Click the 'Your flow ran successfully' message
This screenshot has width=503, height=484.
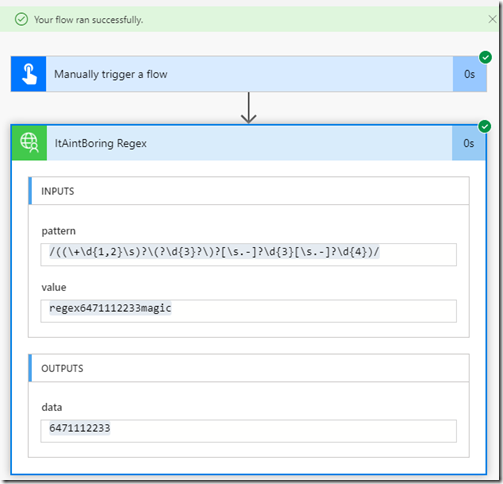[89, 20]
